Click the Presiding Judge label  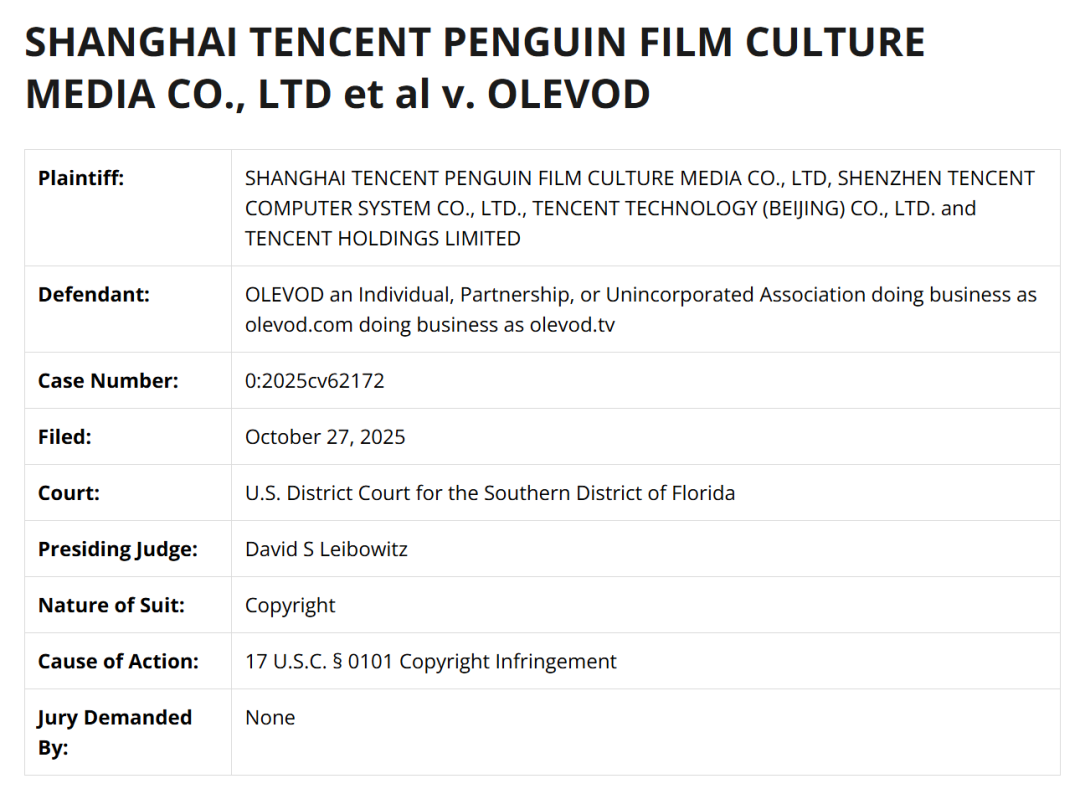pyautogui.click(x=118, y=549)
